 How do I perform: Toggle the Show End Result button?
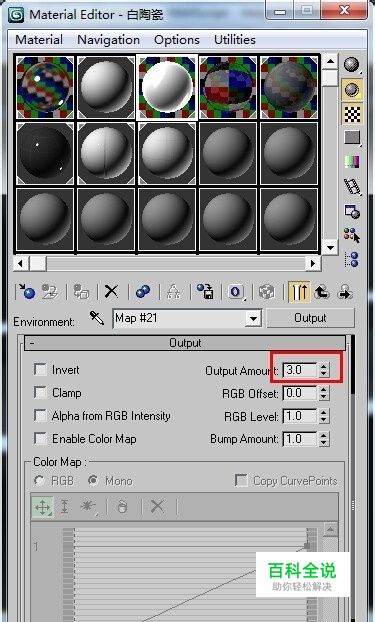point(299,292)
